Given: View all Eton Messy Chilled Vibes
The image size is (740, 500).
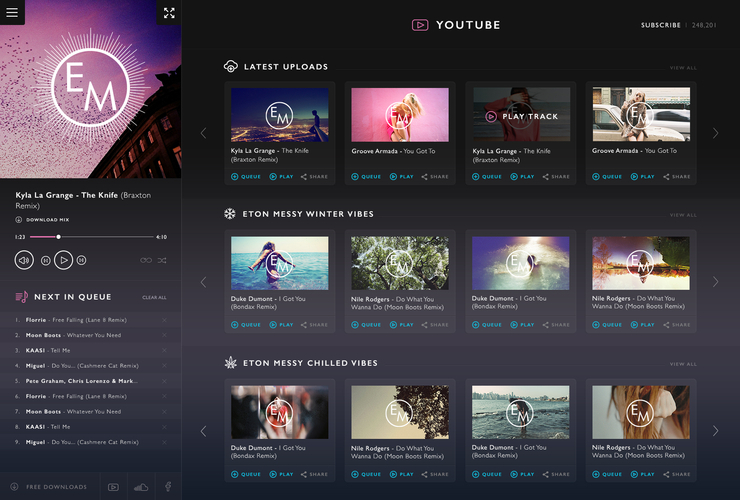Looking at the screenshot, I should click(x=683, y=364).
